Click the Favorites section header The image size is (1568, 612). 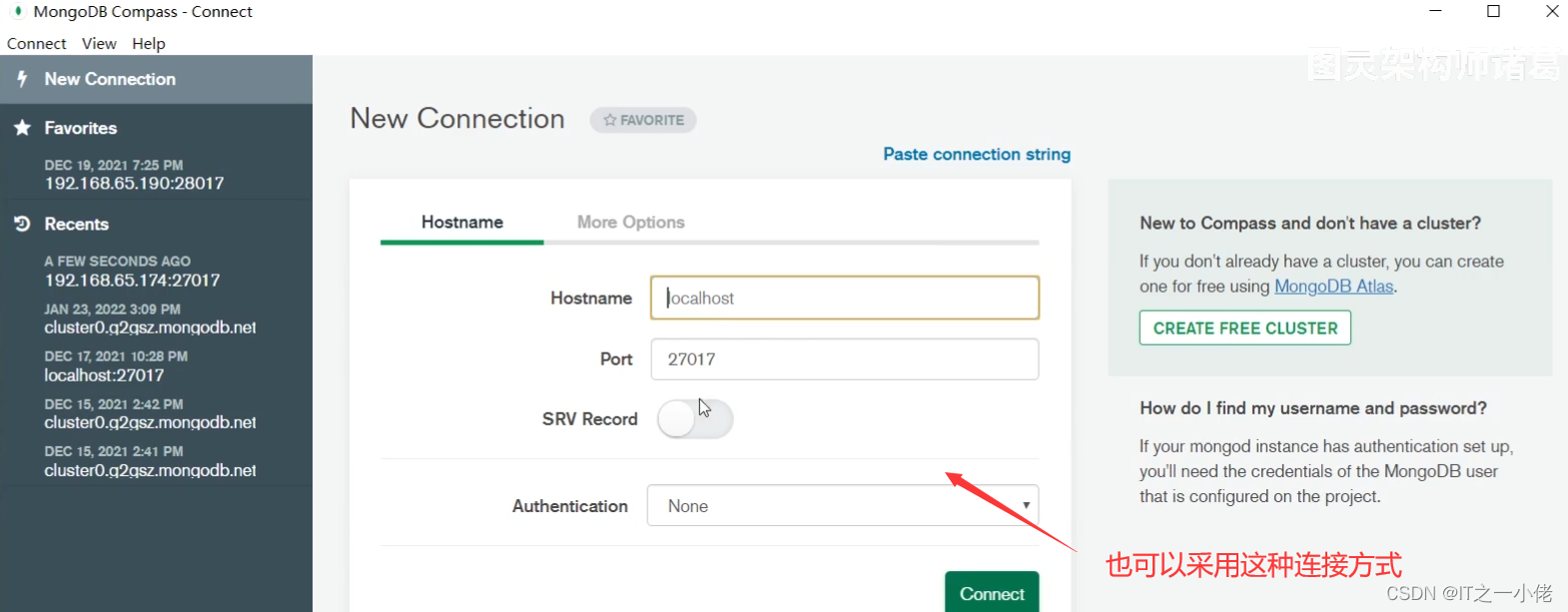80,128
